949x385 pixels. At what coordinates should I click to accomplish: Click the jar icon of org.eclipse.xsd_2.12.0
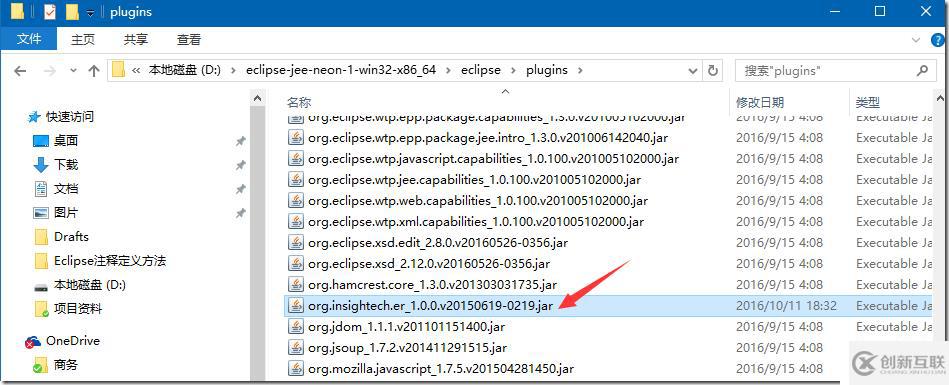coord(295,264)
